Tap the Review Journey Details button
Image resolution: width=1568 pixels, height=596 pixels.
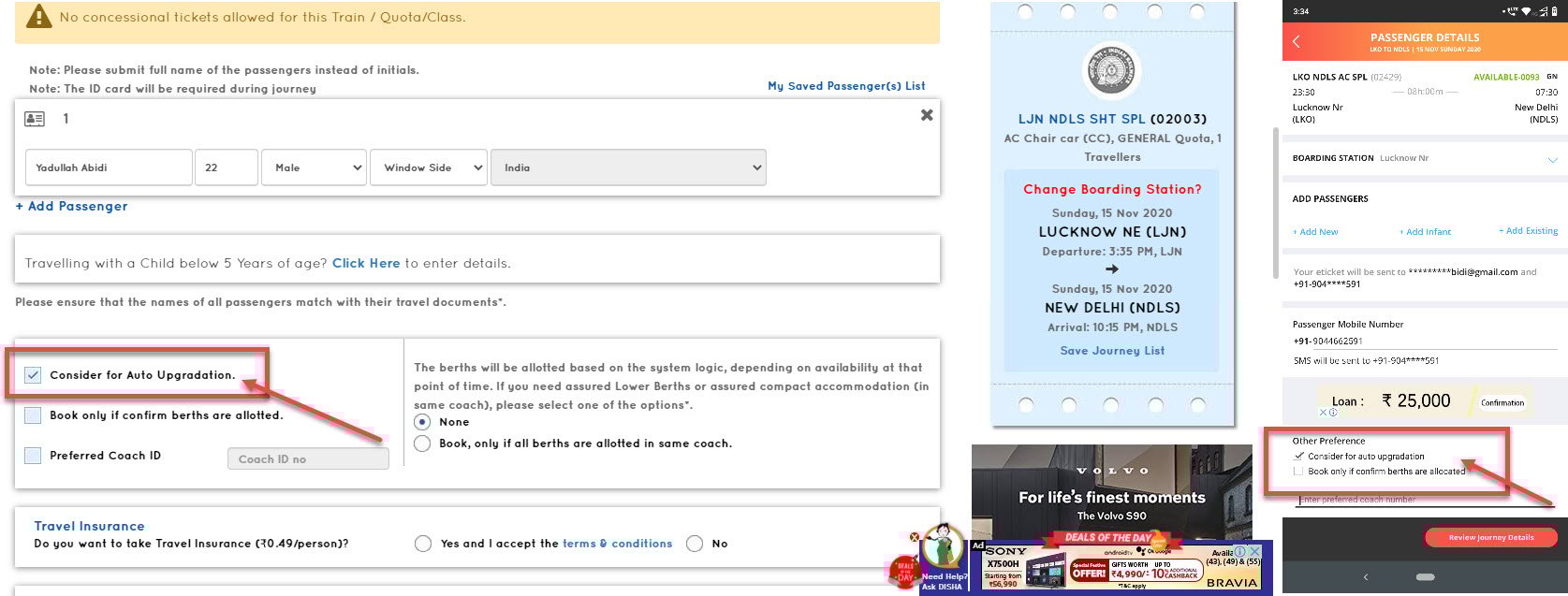[x=1490, y=538]
